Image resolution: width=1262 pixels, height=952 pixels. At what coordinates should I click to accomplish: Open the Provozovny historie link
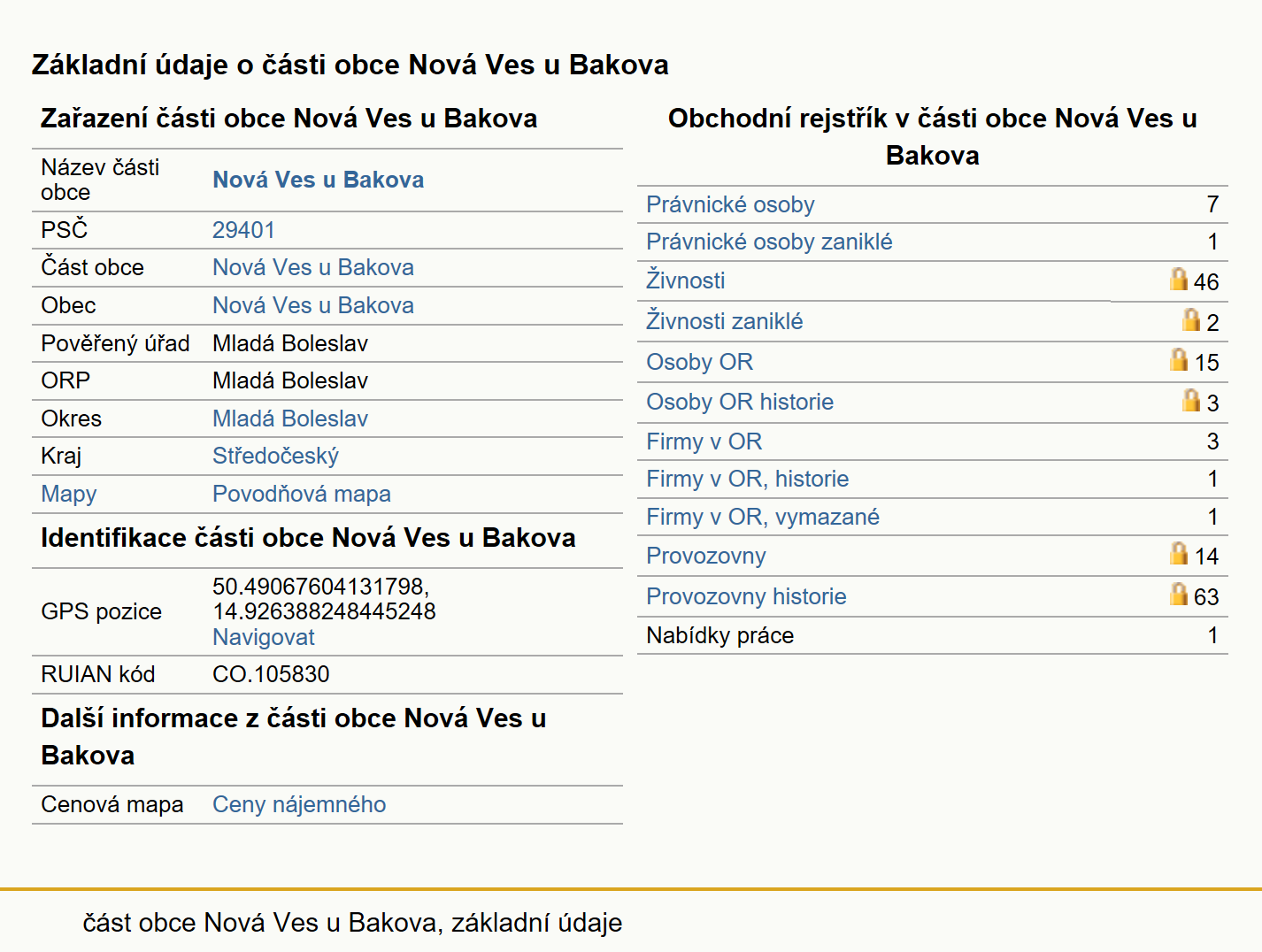[746, 596]
